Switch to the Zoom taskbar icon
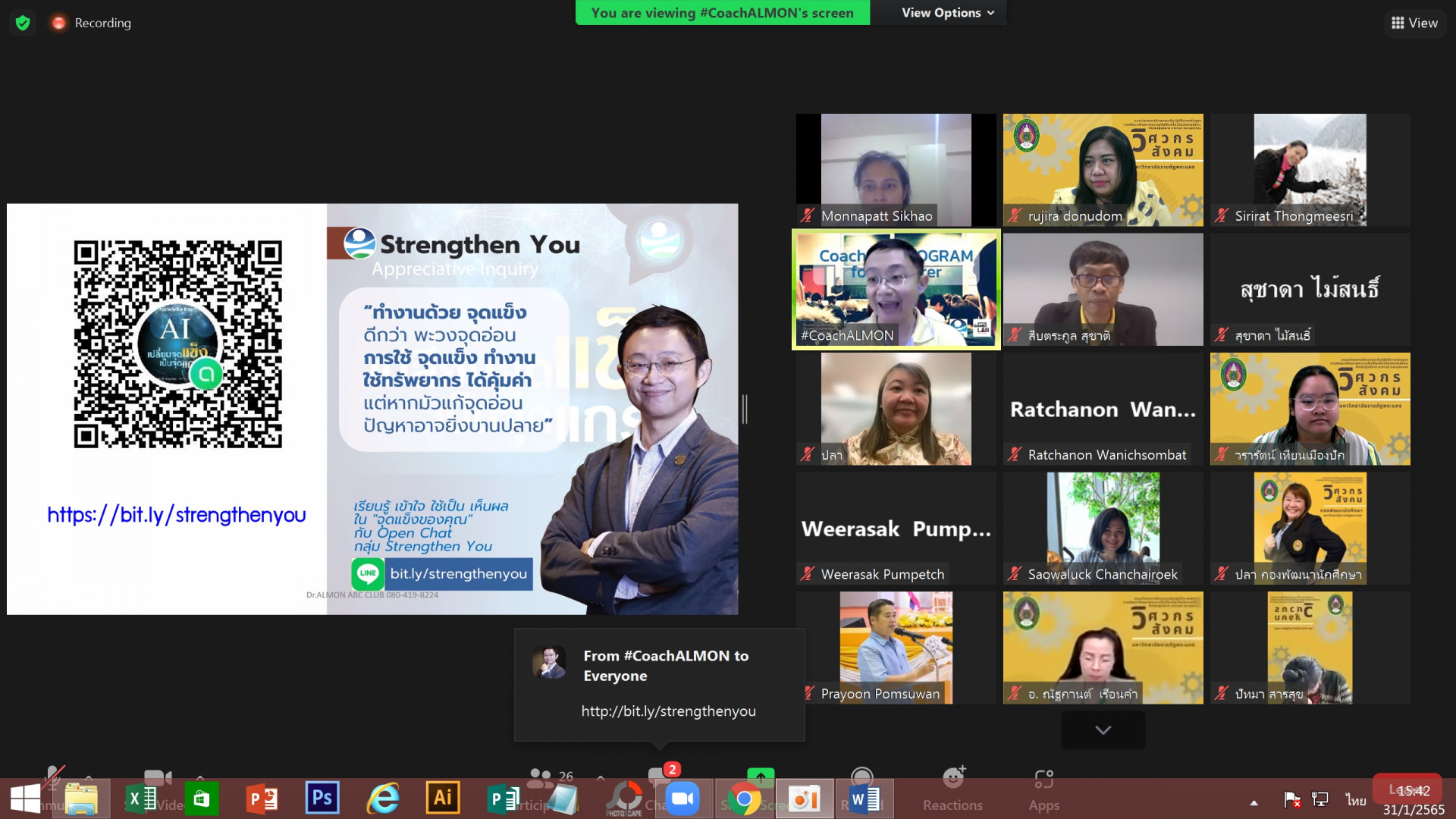The height and width of the screenshot is (819, 1456). point(683,799)
